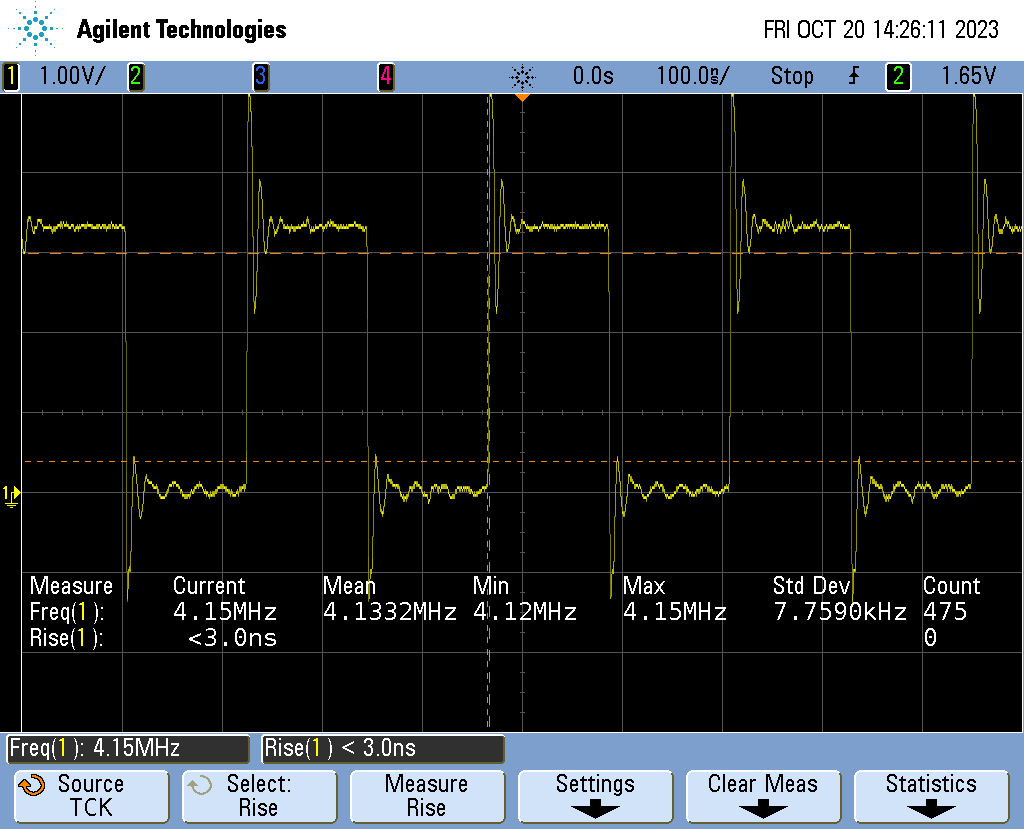Expand the Clear Meas softkey menu
The image size is (1024, 829).
click(x=762, y=796)
